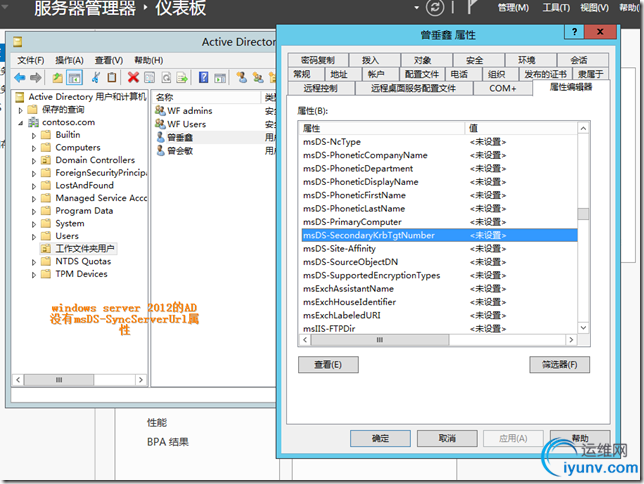This screenshot has width=644, height=484.
Task: Click the contoso.com domain icon
Action: point(33,122)
